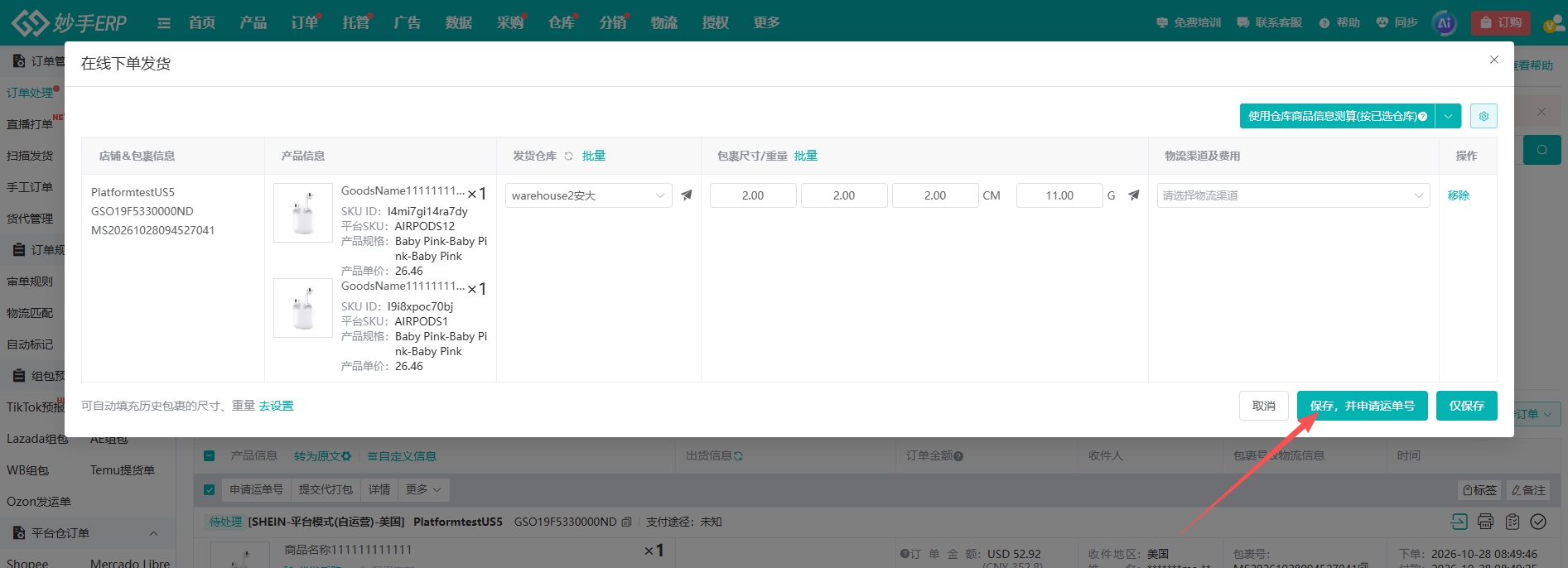Click the circled checkmark icon in order row
The image size is (1568, 568).
[1538, 522]
